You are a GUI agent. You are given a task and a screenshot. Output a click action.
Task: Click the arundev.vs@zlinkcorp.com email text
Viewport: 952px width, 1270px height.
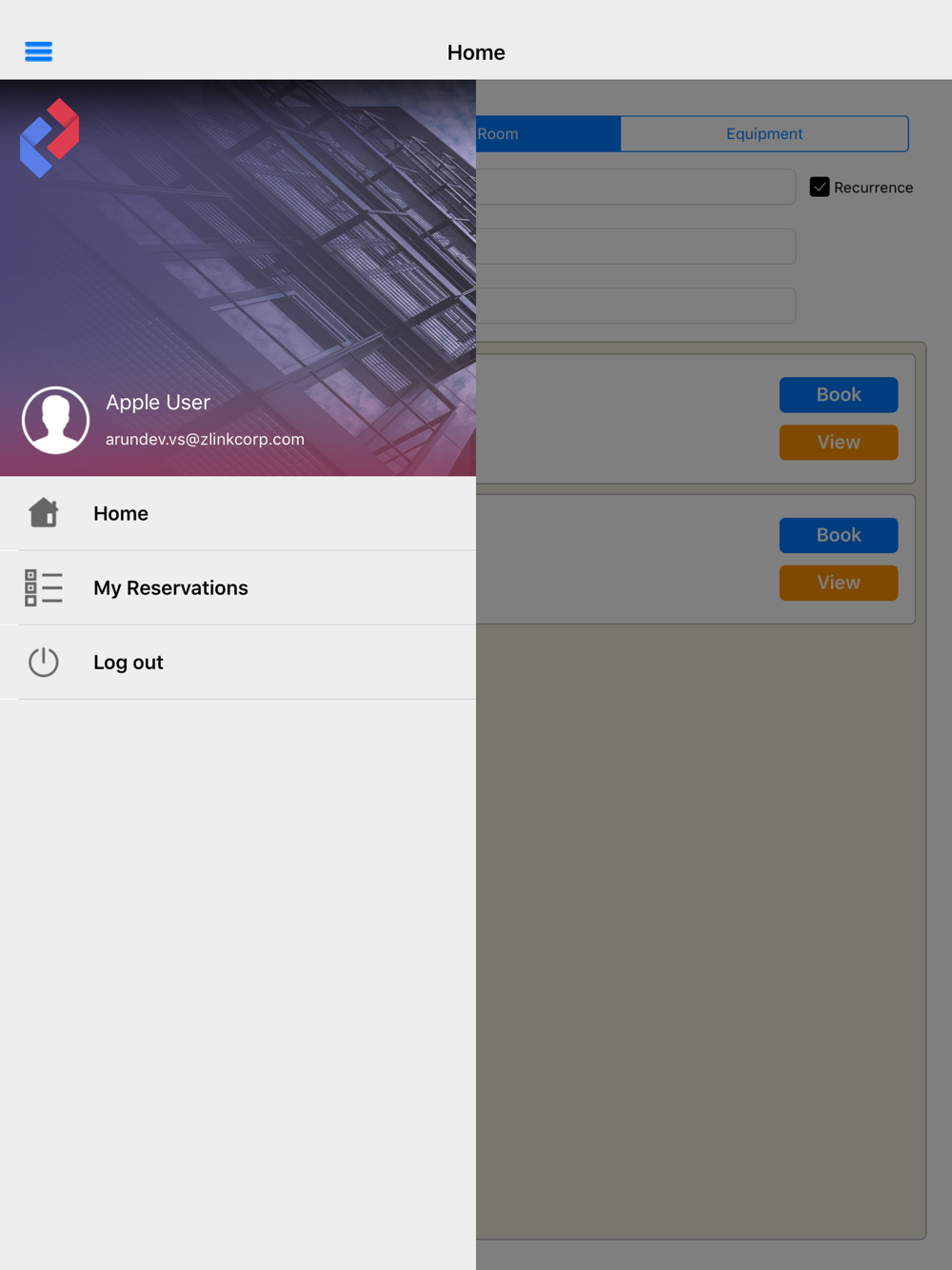[x=205, y=439]
